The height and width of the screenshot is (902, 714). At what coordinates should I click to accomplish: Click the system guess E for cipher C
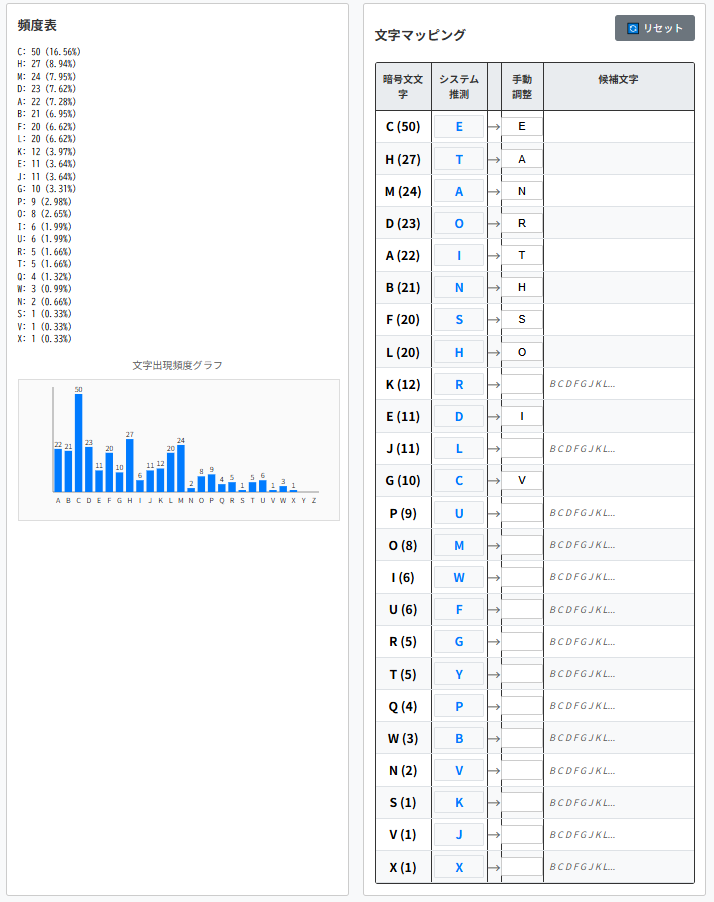tap(459, 127)
